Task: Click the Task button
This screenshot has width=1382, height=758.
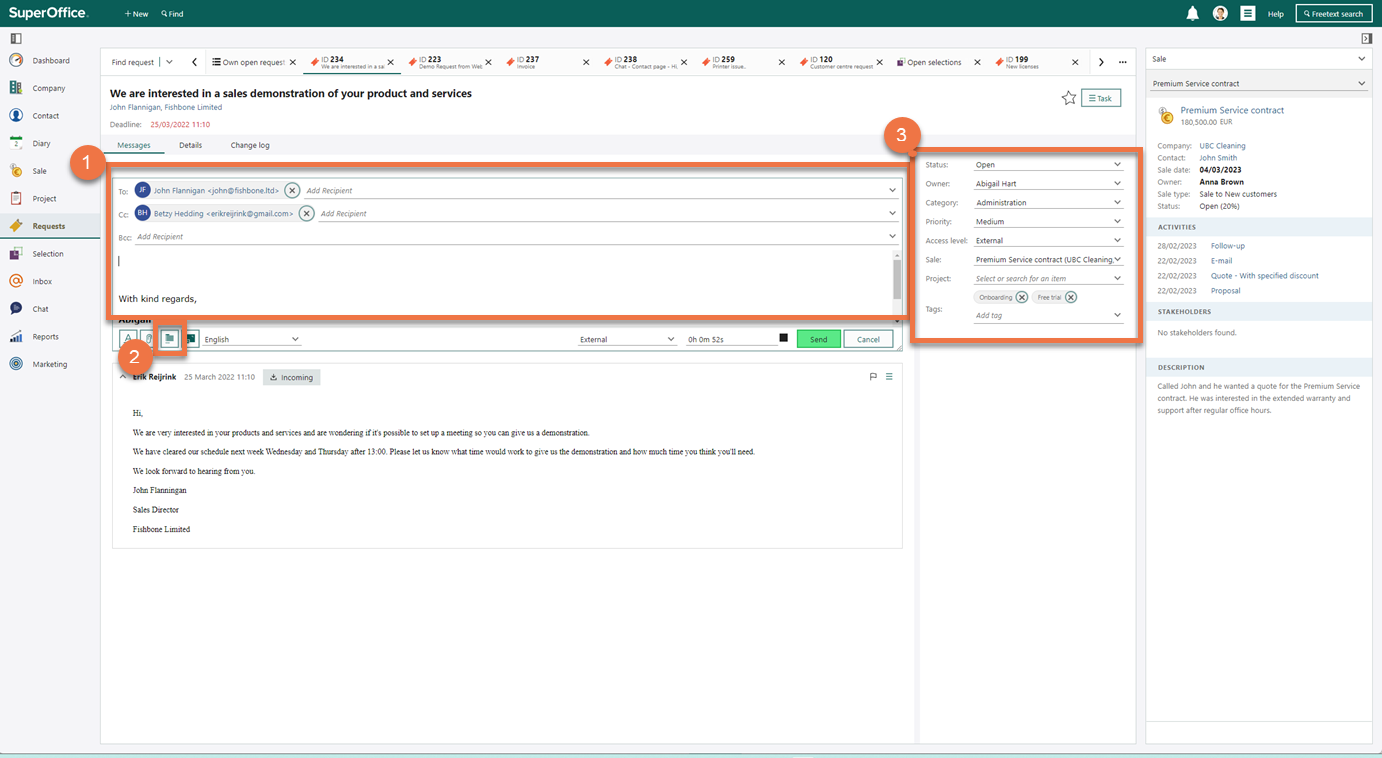Action: point(1101,98)
